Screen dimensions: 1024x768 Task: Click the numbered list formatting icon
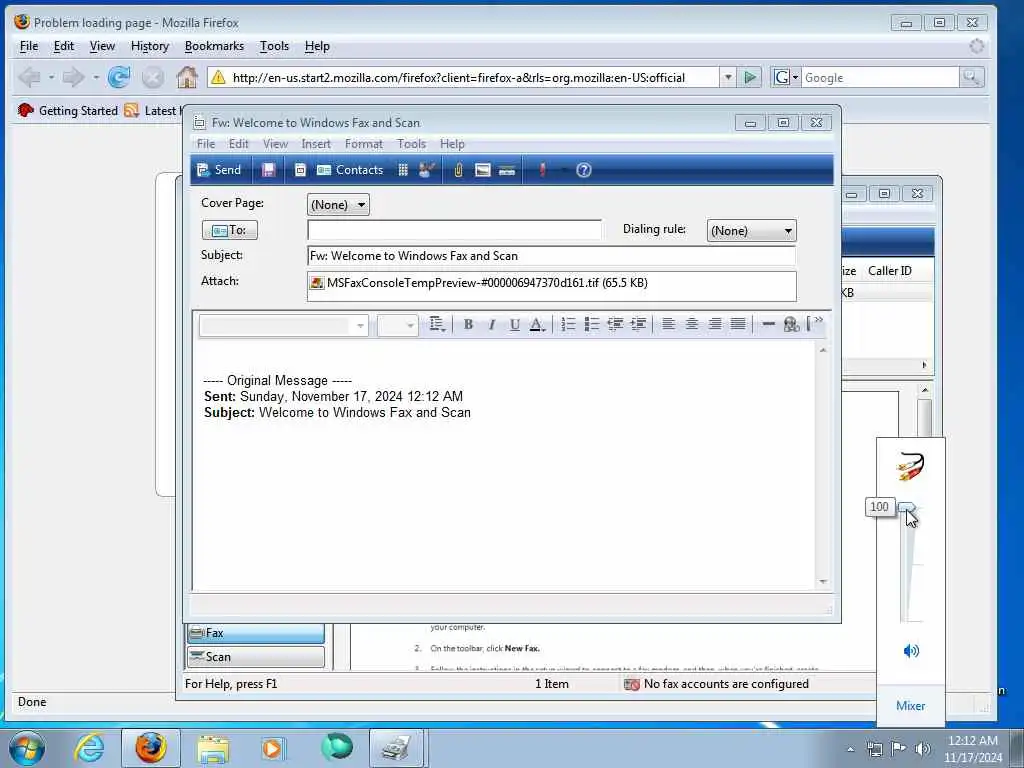pyautogui.click(x=568, y=325)
